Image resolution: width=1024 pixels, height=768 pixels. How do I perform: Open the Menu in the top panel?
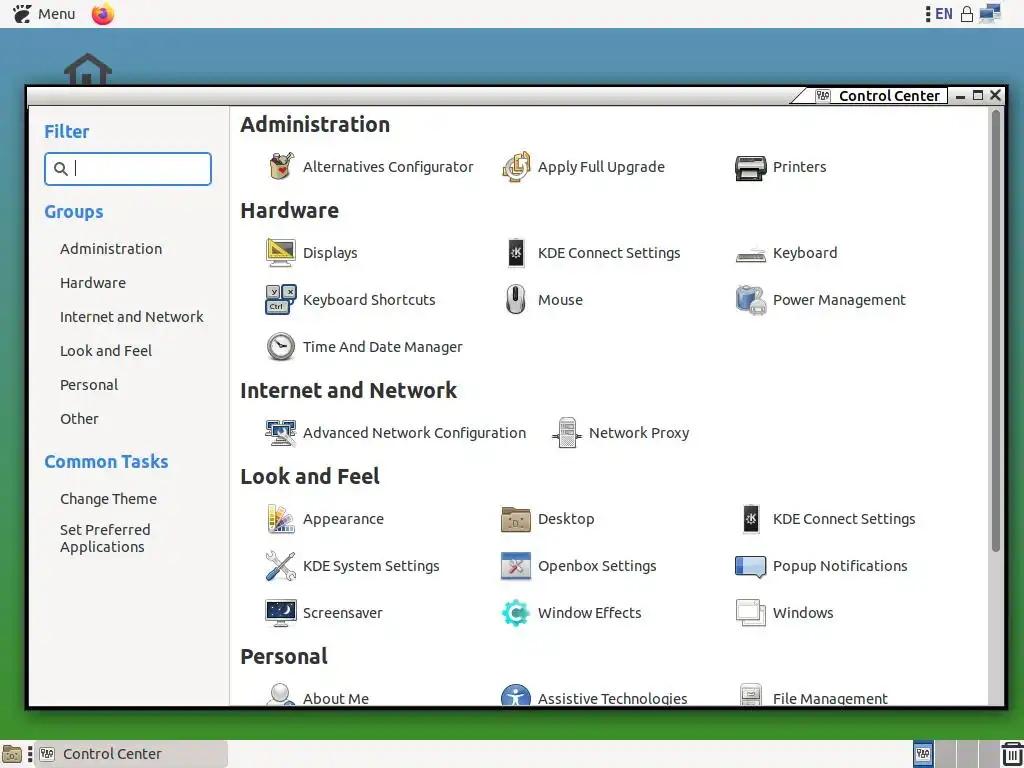pyautogui.click(x=44, y=14)
